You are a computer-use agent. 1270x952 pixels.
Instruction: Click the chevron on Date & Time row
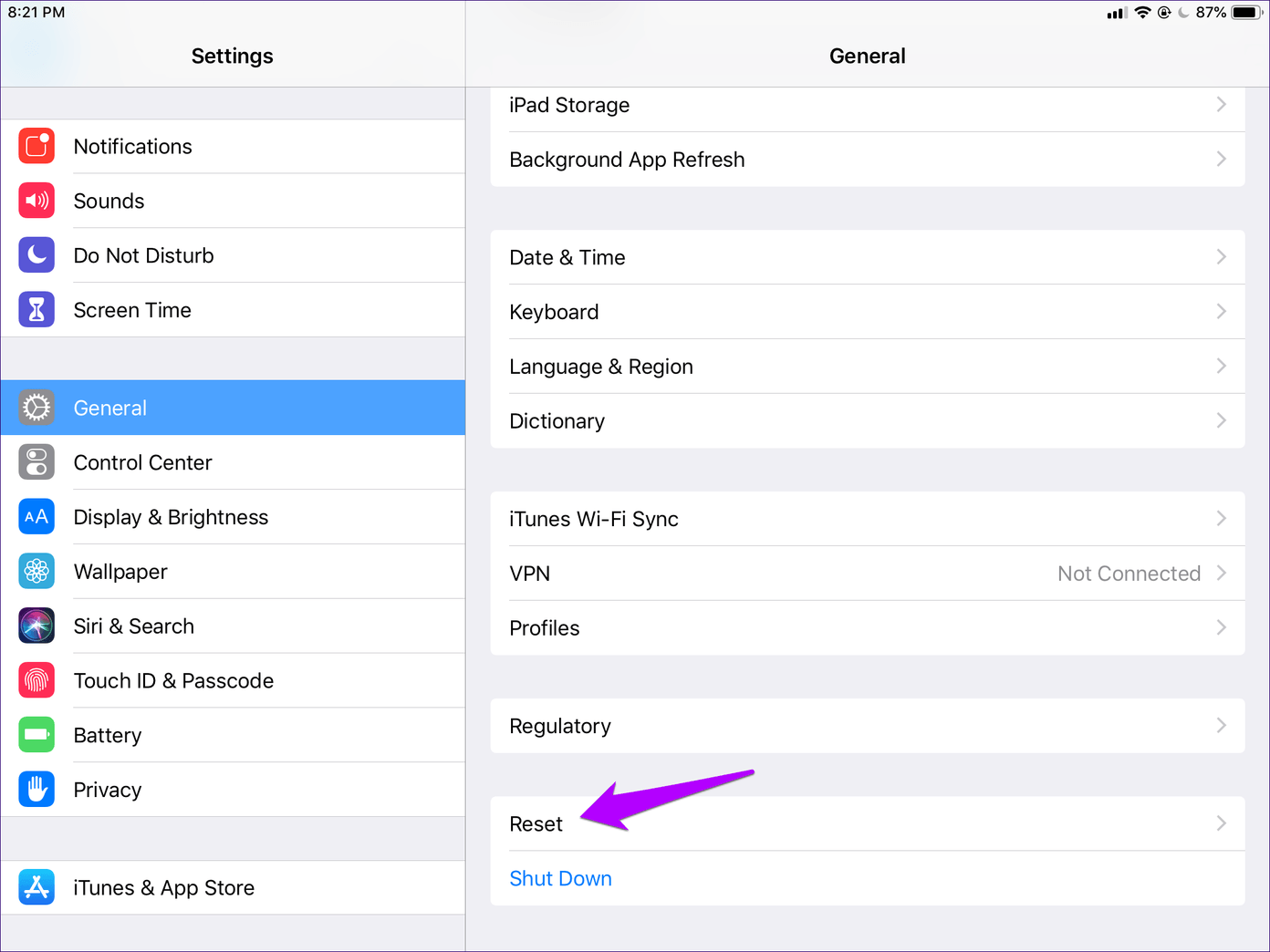[1221, 257]
